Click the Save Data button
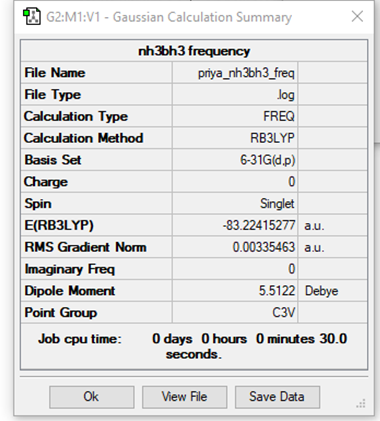The height and width of the screenshot is (421, 380). [x=277, y=397]
